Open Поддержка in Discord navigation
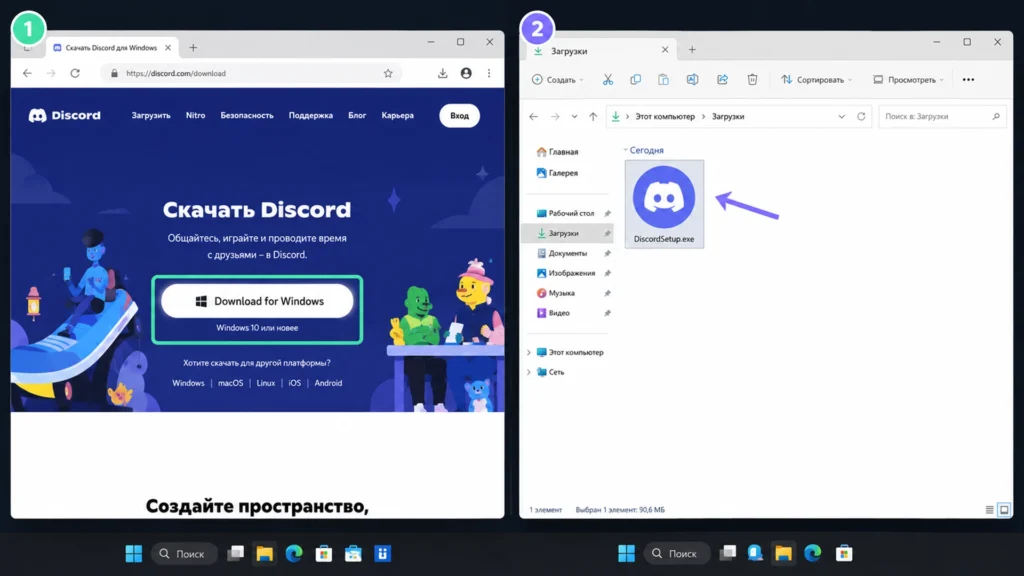This screenshot has width=1024, height=576. [311, 116]
